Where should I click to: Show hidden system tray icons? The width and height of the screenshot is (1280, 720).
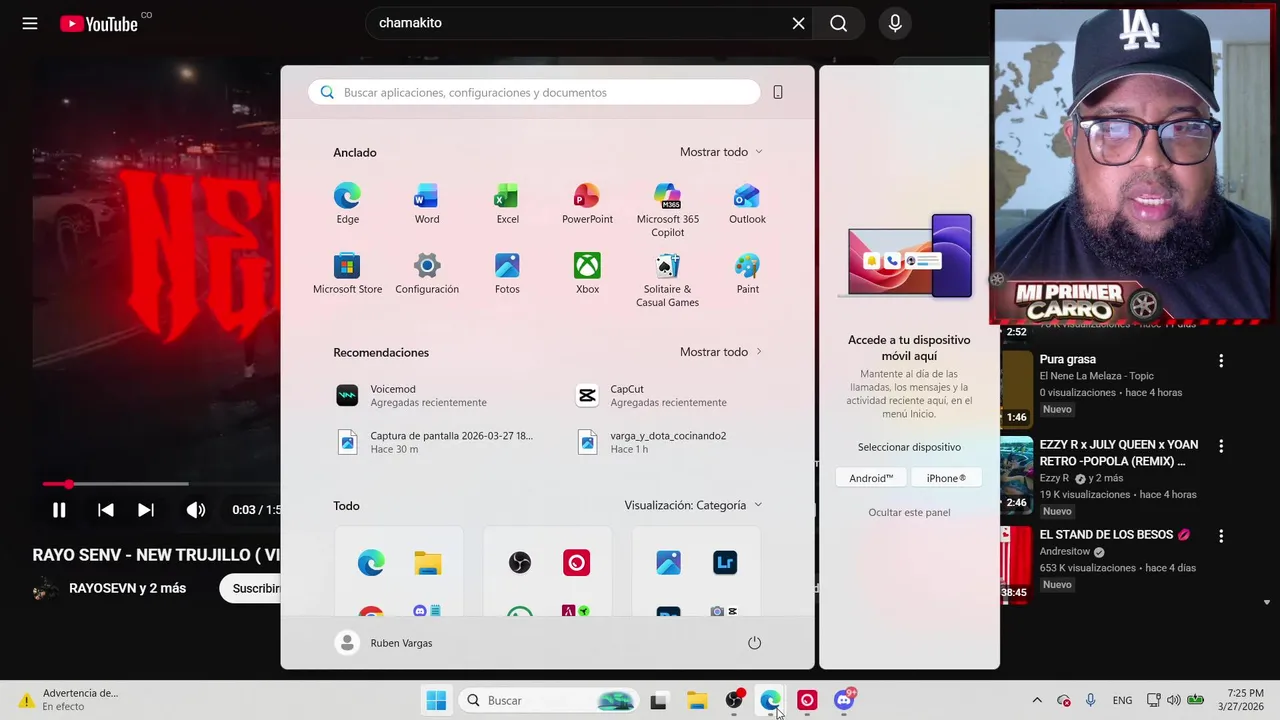(1037, 701)
